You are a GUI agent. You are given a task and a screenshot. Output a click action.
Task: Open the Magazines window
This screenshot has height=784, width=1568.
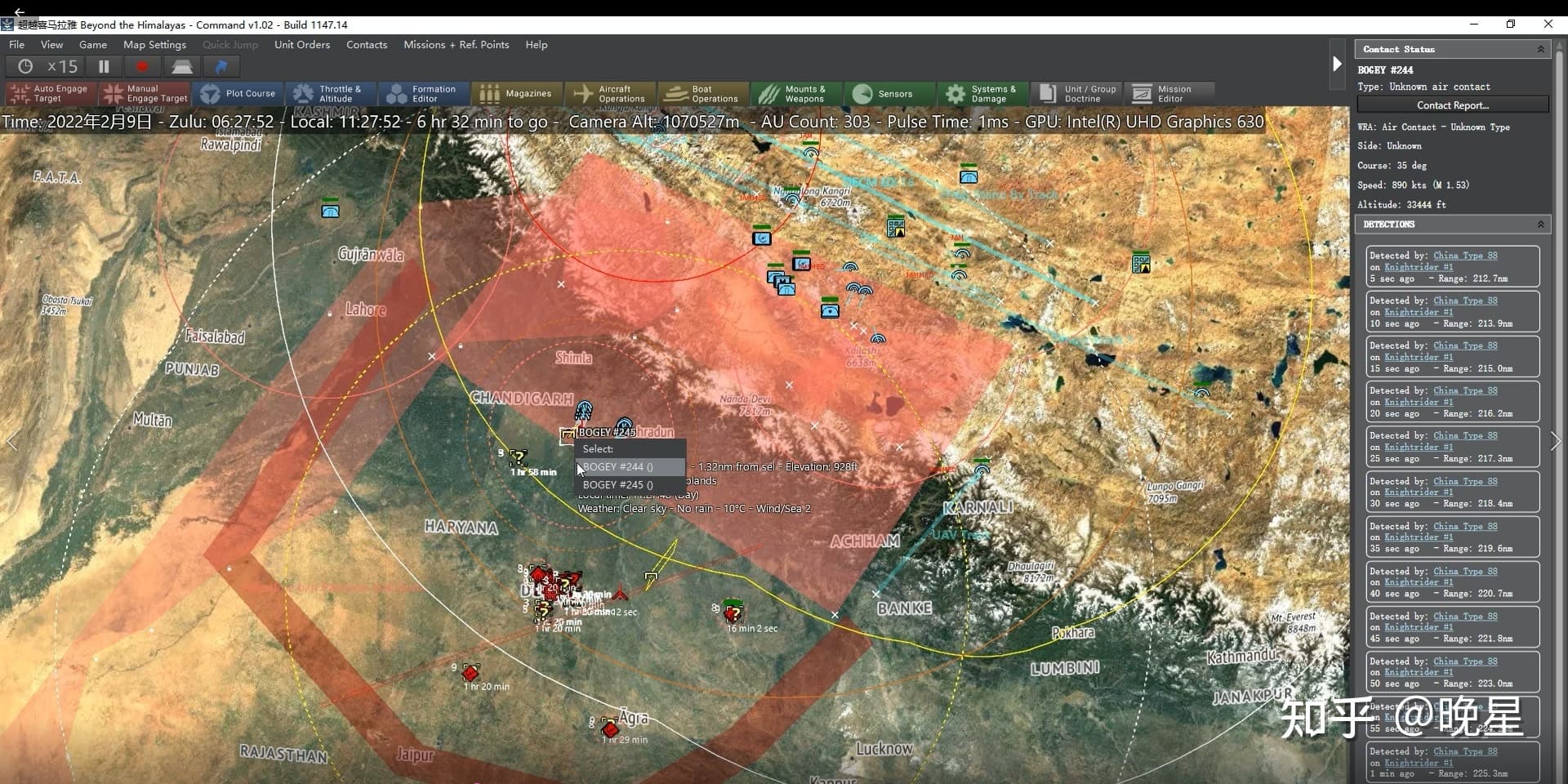(516, 94)
